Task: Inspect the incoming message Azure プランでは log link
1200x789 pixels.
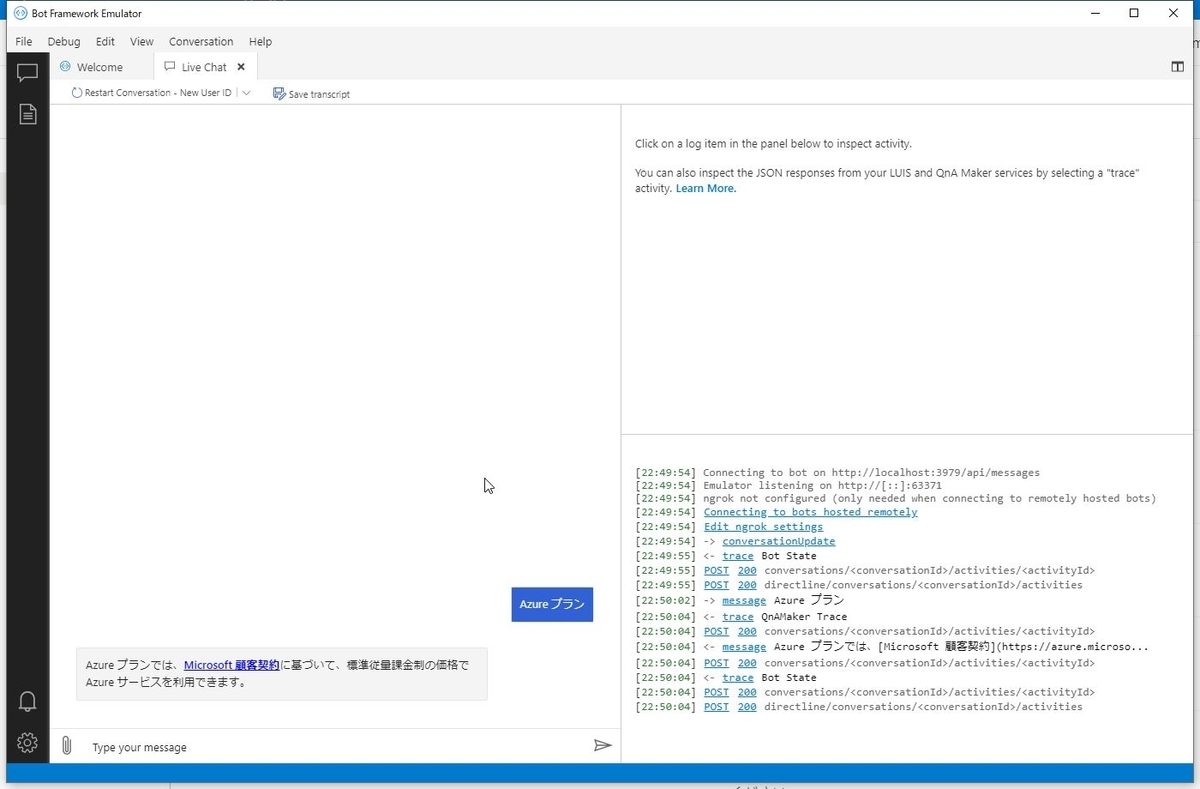Action: point(744,647)
